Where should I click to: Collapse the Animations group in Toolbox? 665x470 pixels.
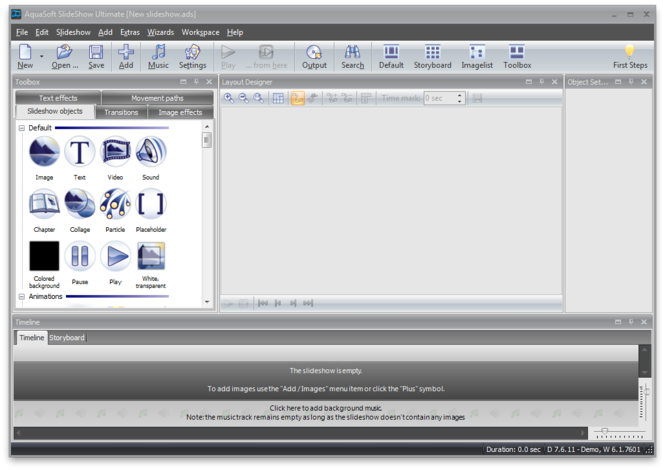pos(22,297)
